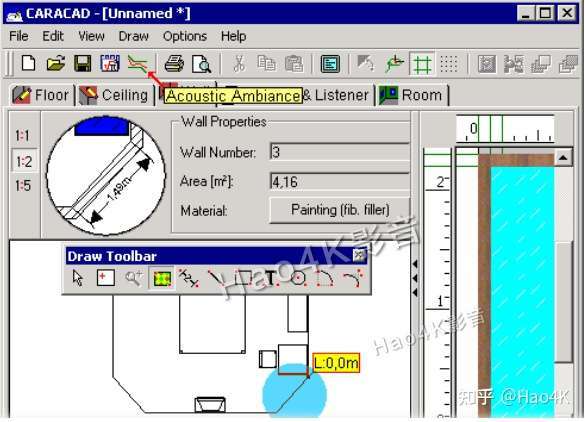This screenshot has width=585, height=422.
Task: Select the arrow pointer tool in Draw Toolbar
Action: point(78,278)
